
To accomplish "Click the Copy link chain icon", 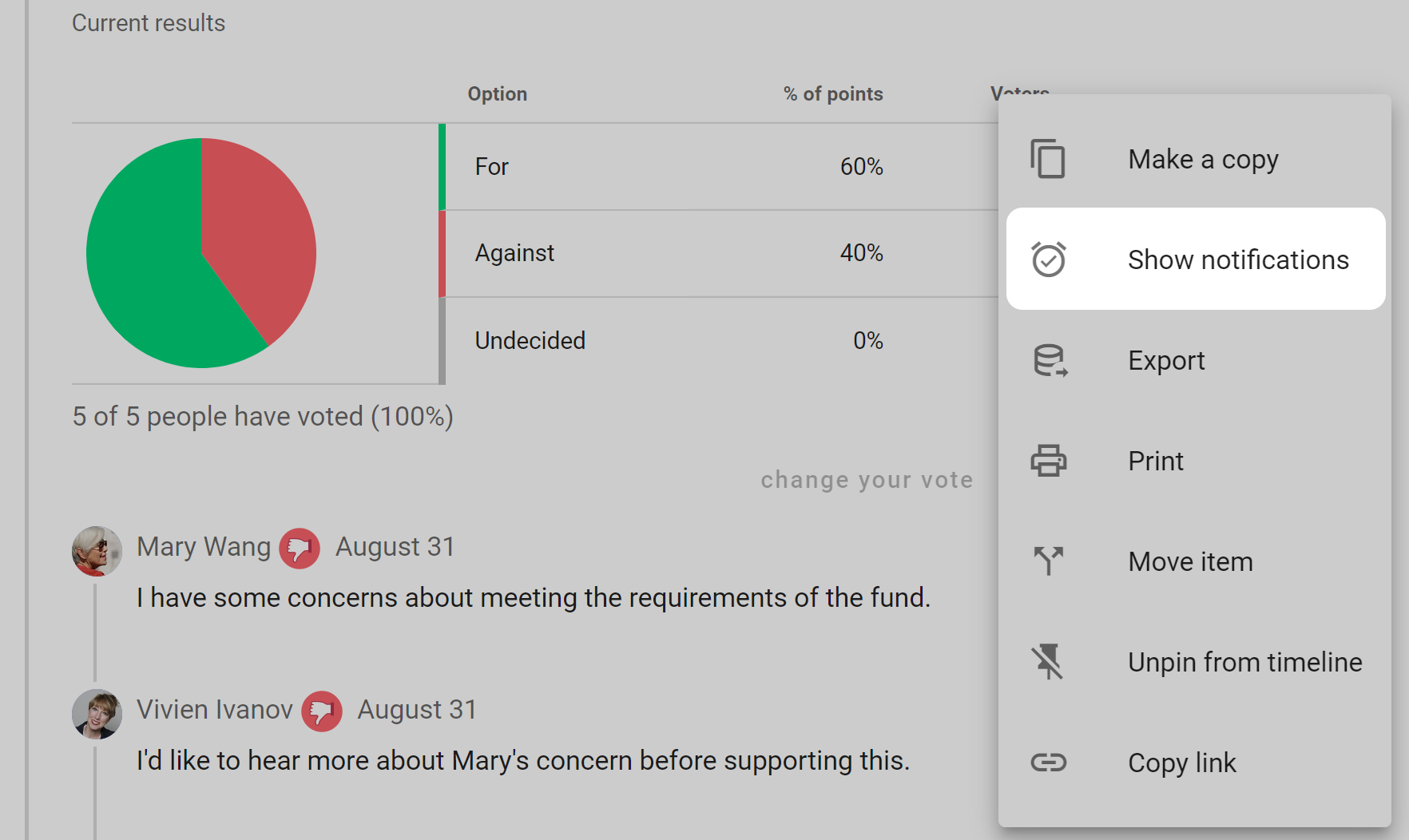I will [1049, 762].
